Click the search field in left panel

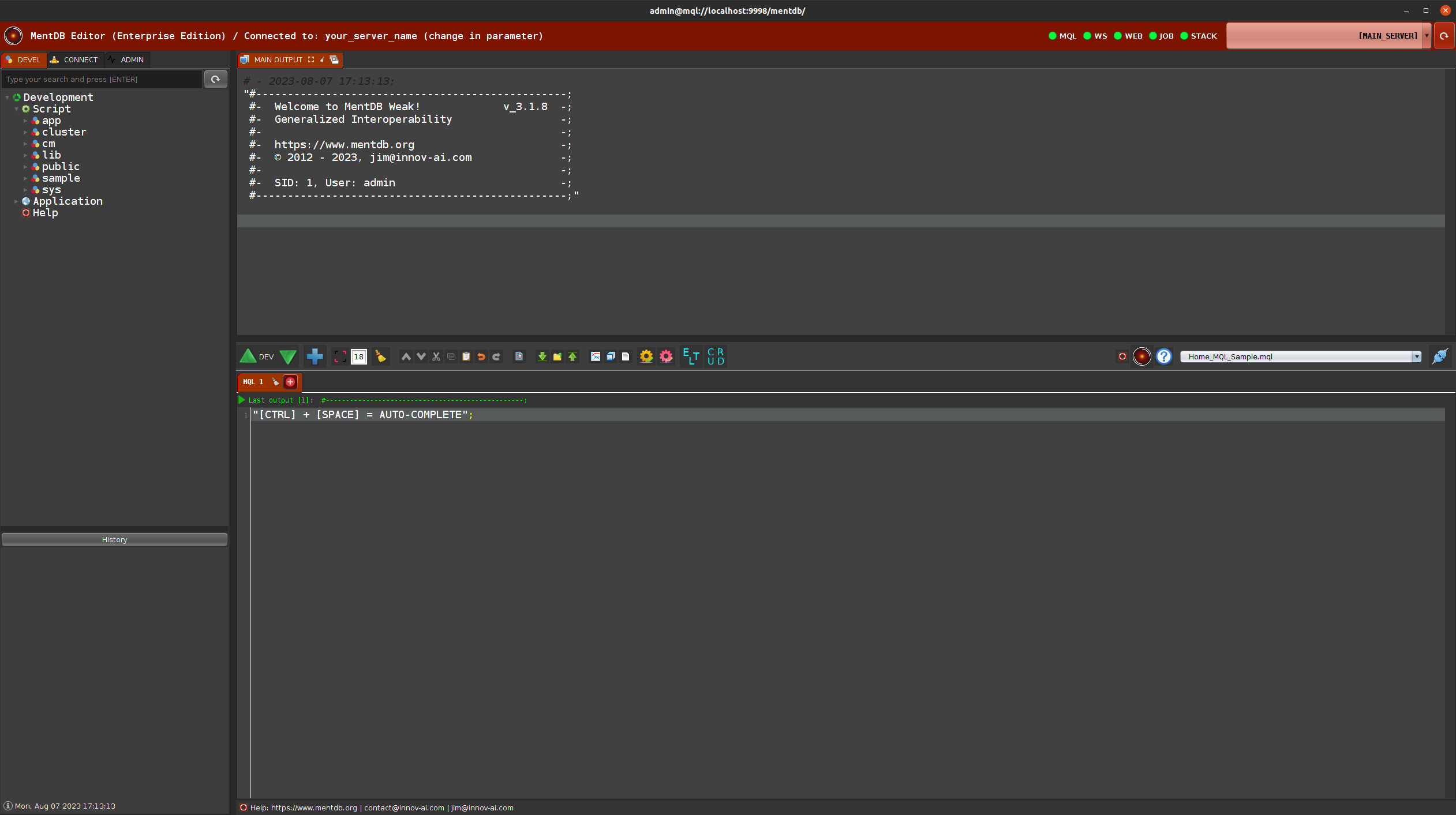[102, 79]
